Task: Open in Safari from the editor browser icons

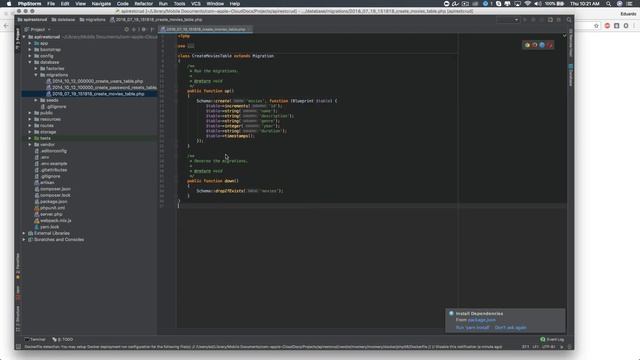Action: (542, 45)
